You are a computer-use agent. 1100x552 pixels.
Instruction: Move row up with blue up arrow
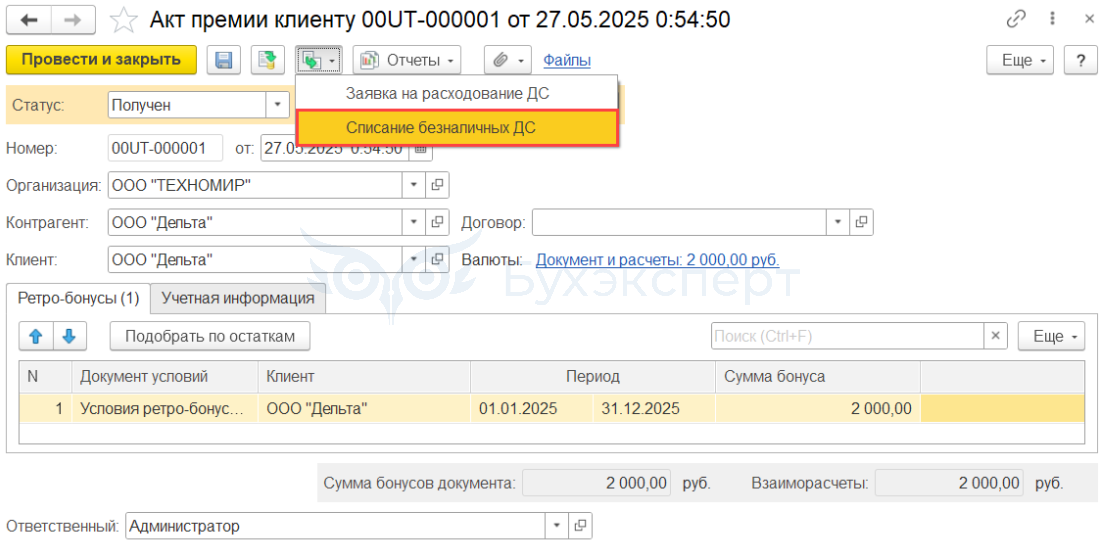coord(36,337)
